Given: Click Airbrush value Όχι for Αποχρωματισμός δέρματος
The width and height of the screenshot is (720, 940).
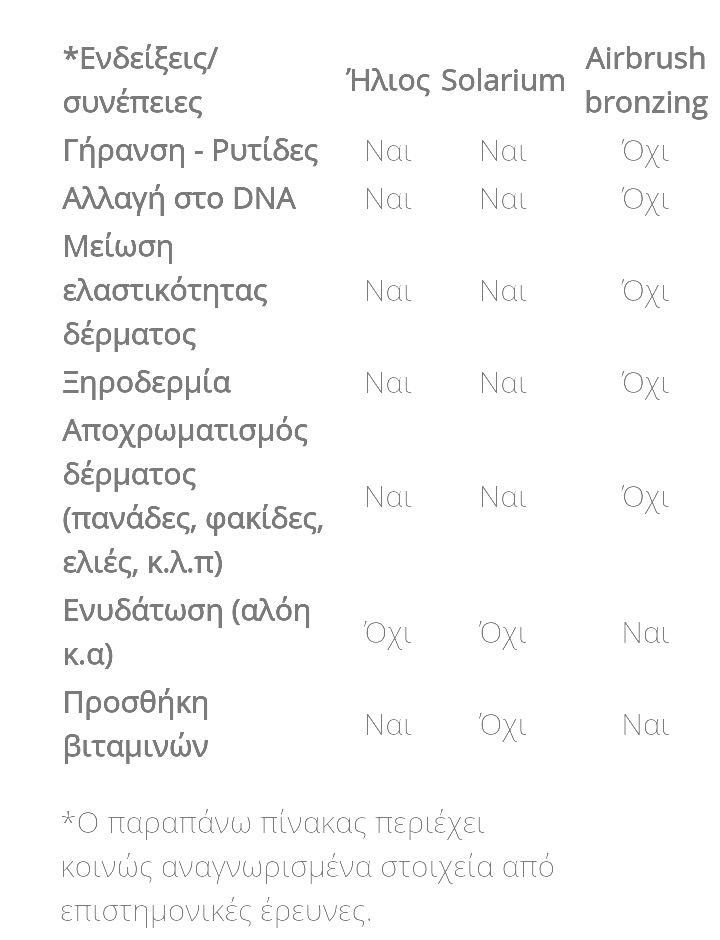Looking at the screenshot, I should pyautogui.click(x=645, y=497).
